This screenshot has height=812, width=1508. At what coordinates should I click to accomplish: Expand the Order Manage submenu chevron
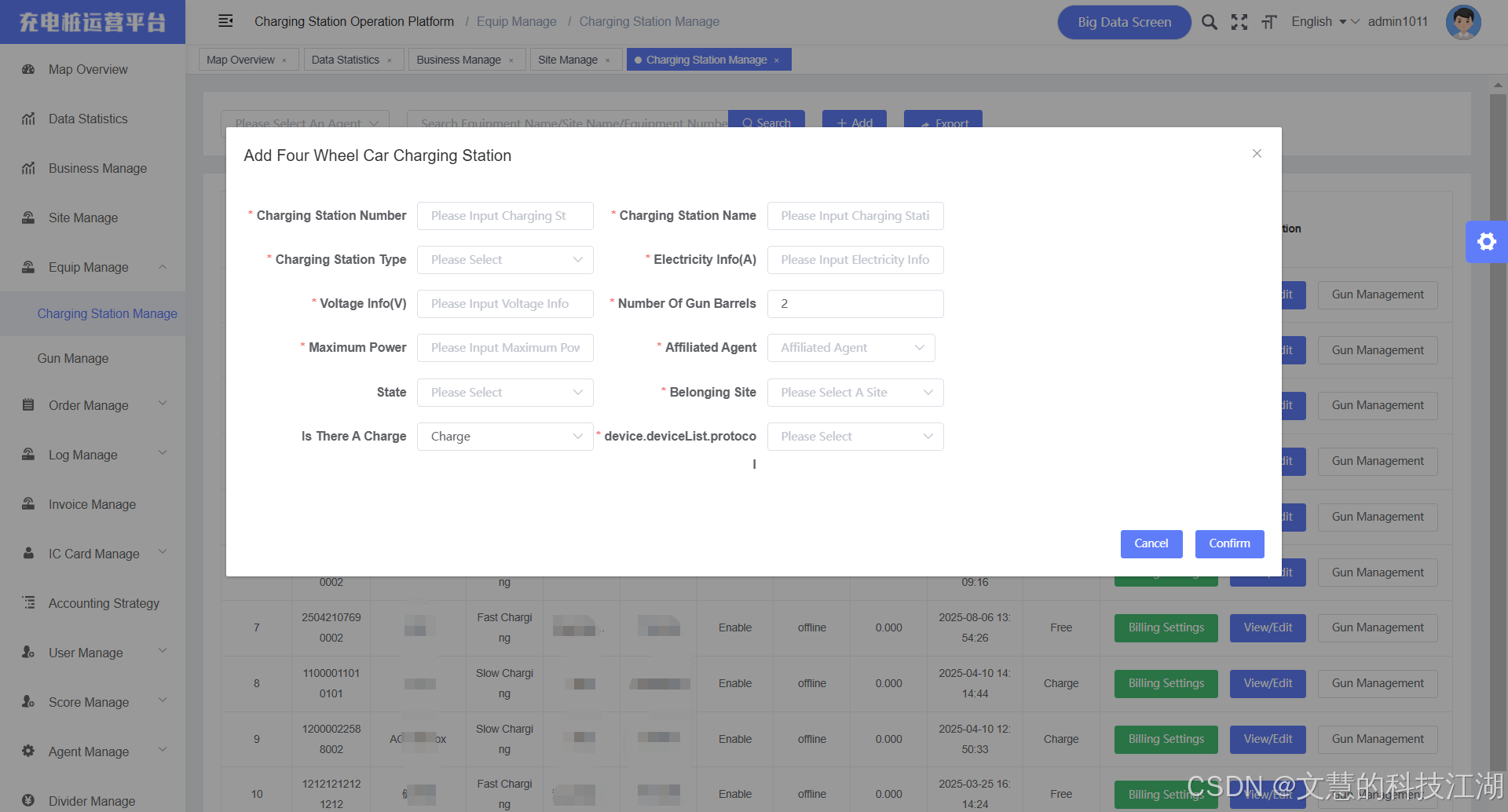(x=163, y=404)
